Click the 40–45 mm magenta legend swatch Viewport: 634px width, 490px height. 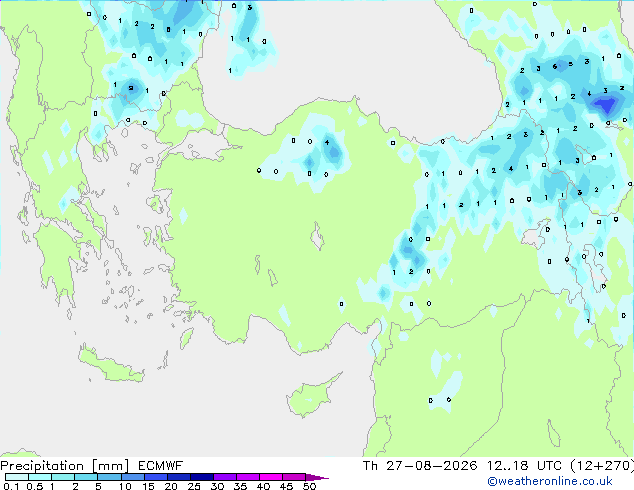coord(271,477)
